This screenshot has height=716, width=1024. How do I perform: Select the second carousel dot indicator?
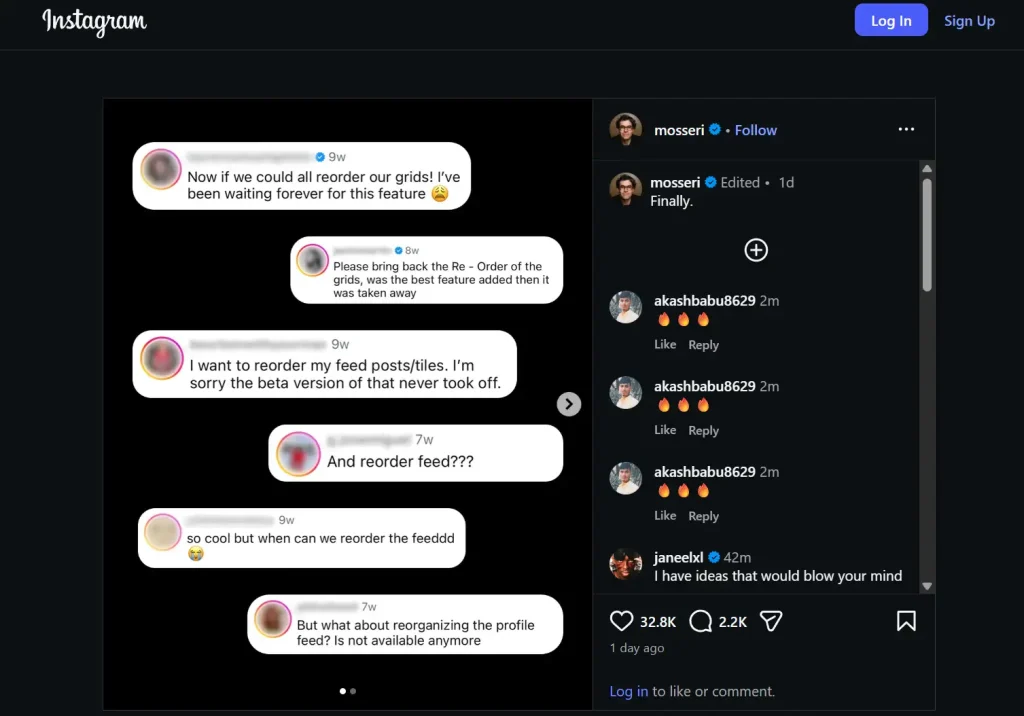[x=353, y=691]
